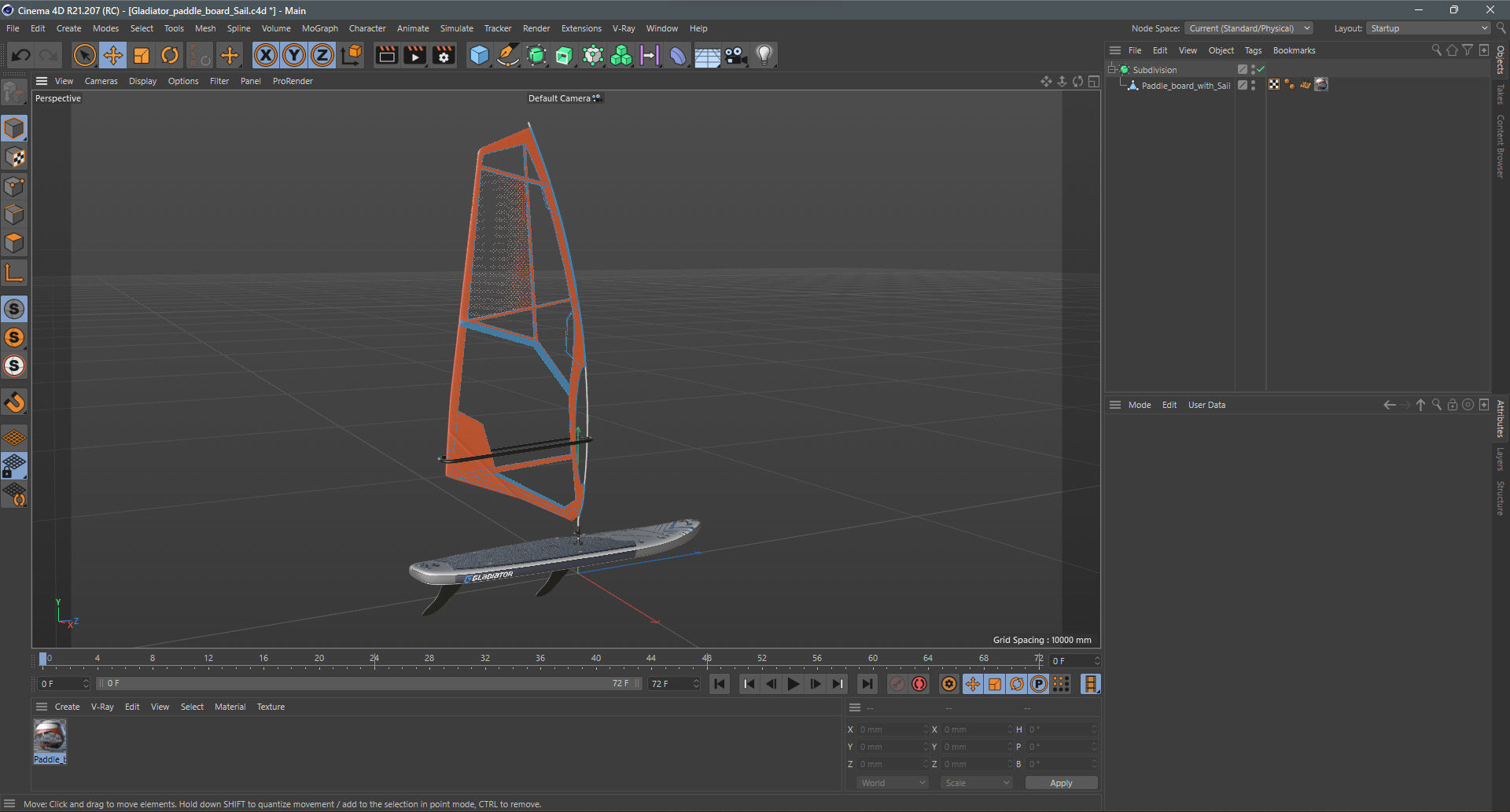Open the MoGraph menu

click(319, 28)
